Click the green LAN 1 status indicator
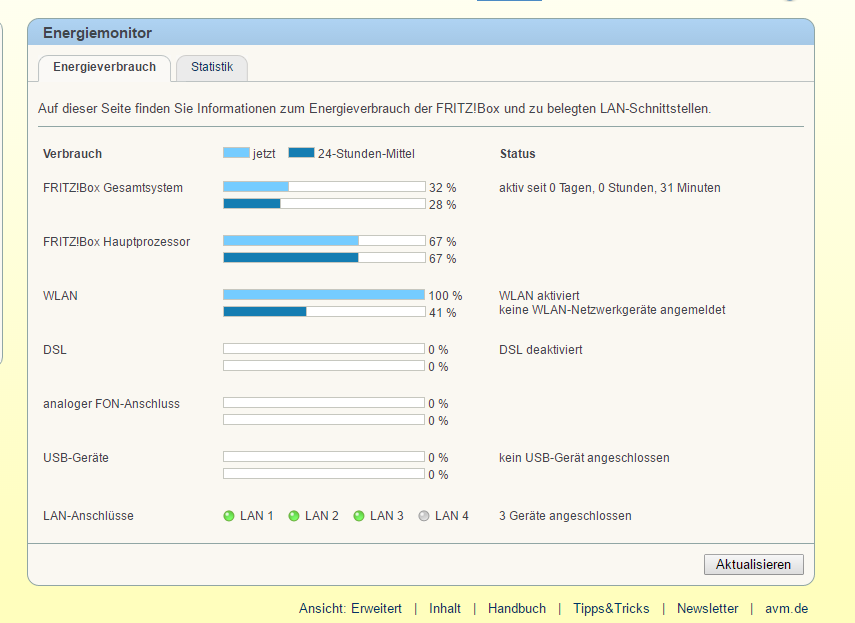855x623 pixels. click(x=228, y=516)
